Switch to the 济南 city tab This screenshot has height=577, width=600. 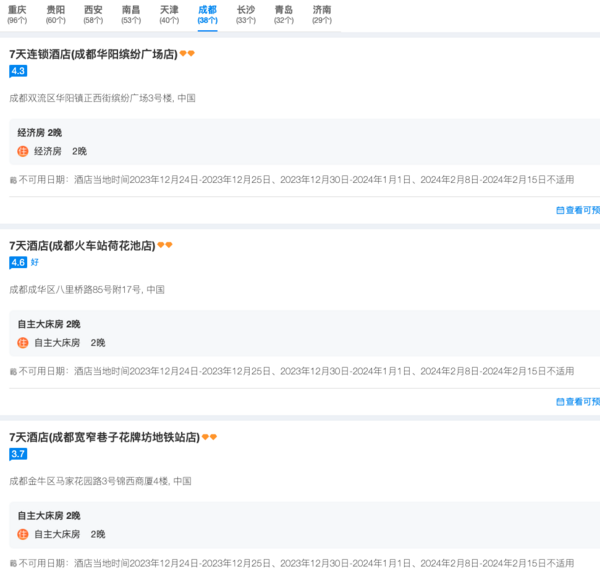pos(322,15)
